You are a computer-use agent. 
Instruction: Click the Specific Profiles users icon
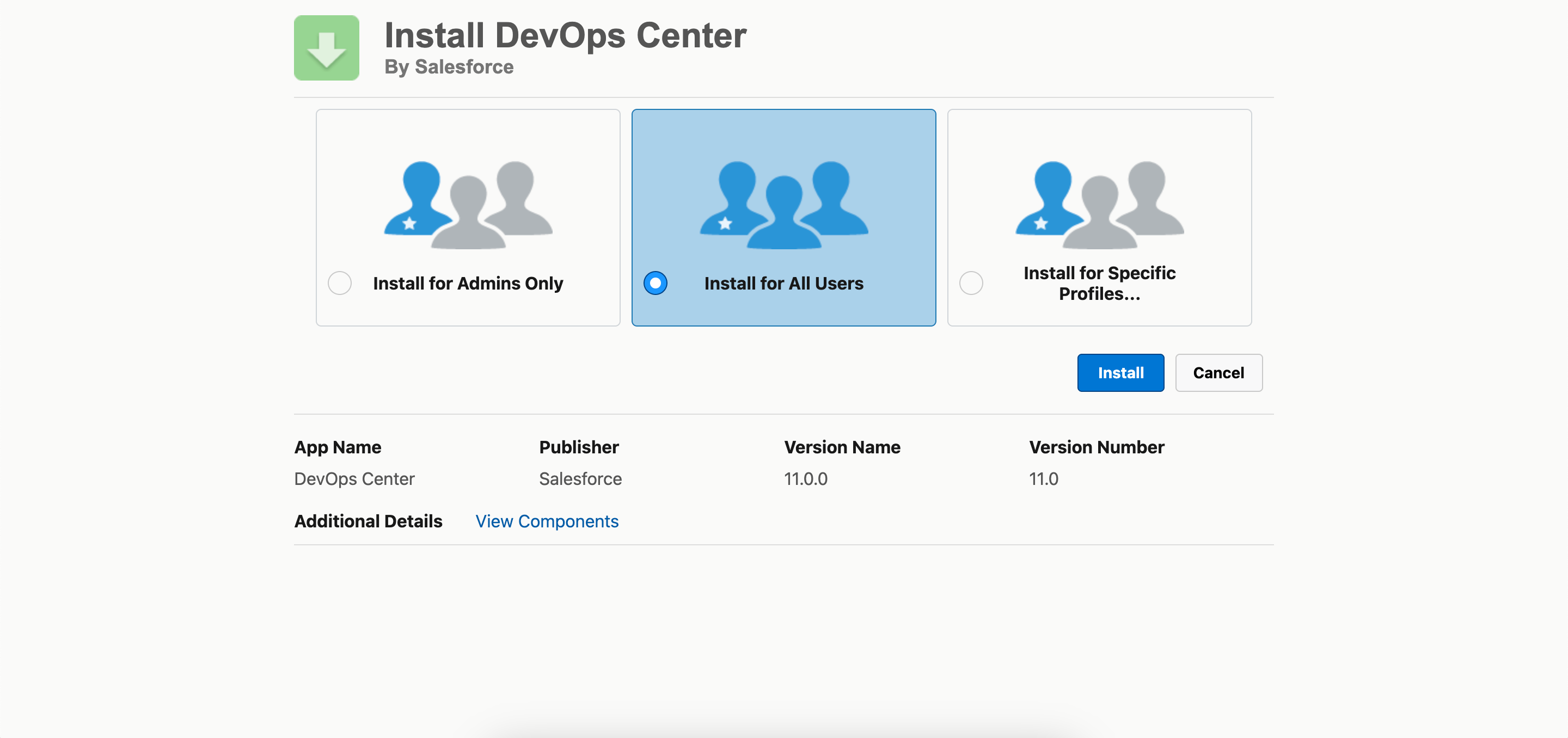pos(1099,205)
